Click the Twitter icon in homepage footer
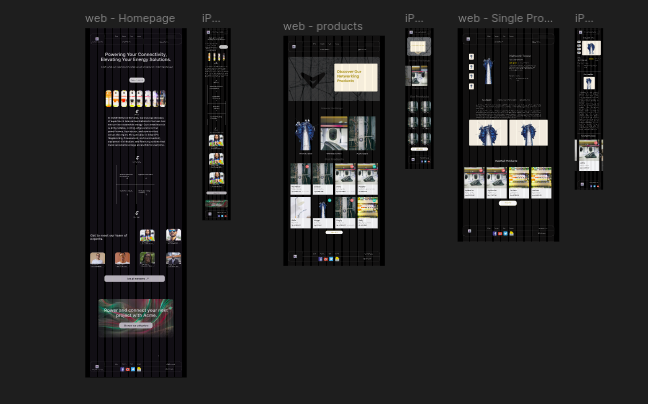Viewport: 648px width, 404px height. (133, 369)
